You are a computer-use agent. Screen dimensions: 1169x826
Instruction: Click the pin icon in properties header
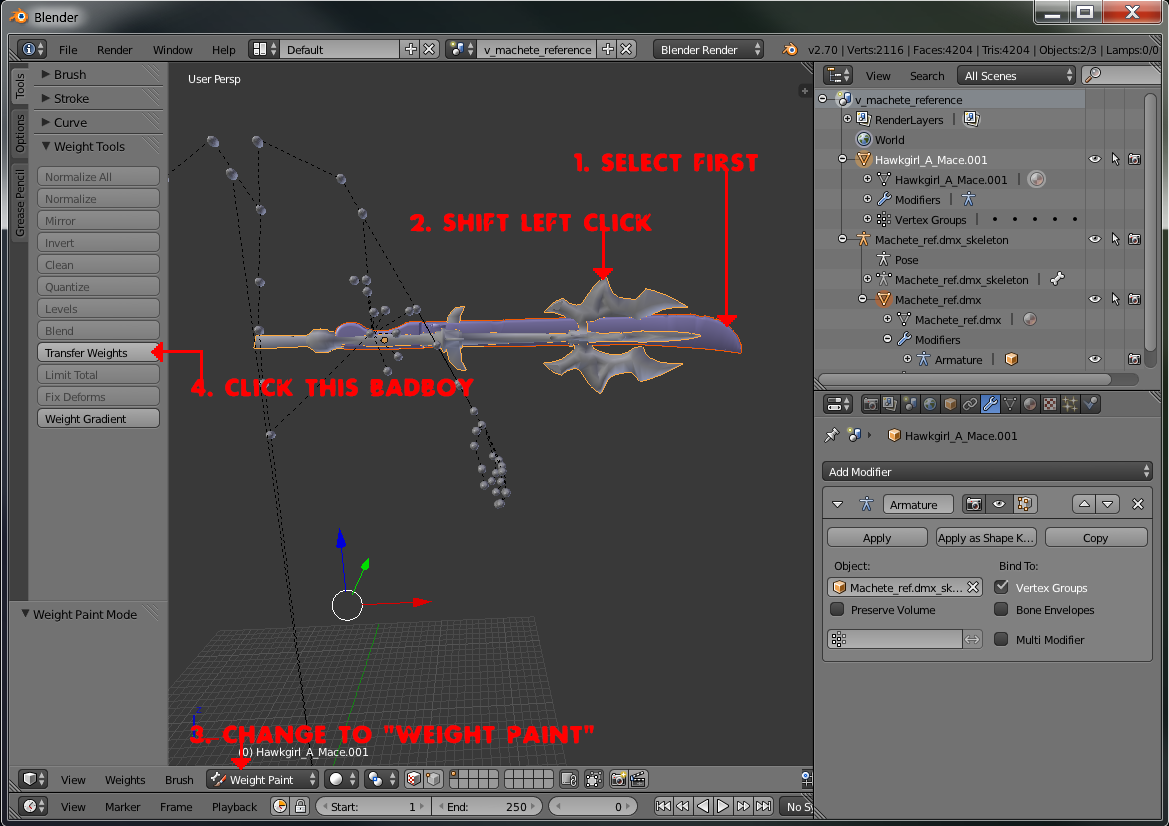[x=832, y=435]
